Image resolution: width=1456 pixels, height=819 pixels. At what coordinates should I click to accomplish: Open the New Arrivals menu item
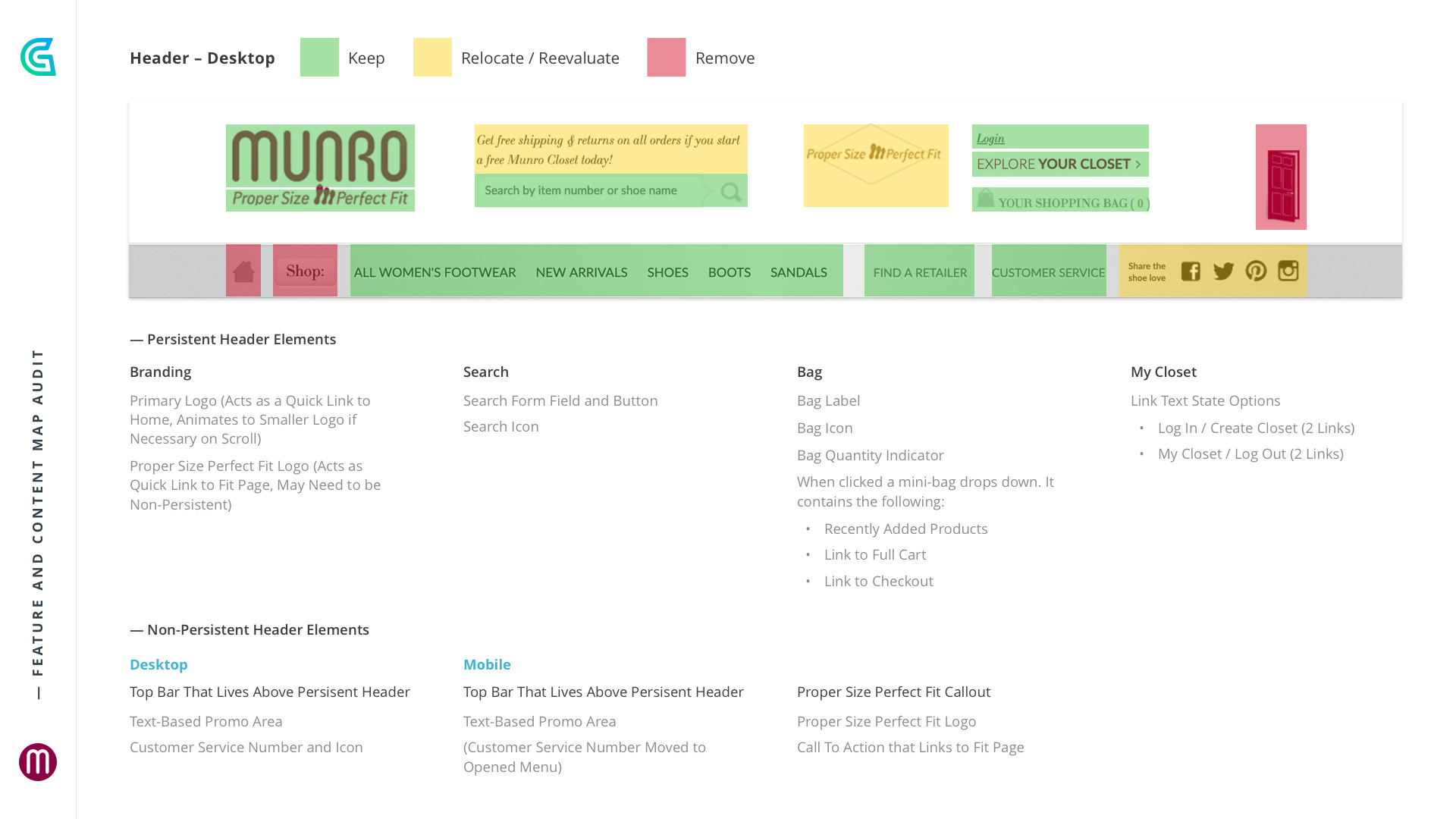[582, 272]
